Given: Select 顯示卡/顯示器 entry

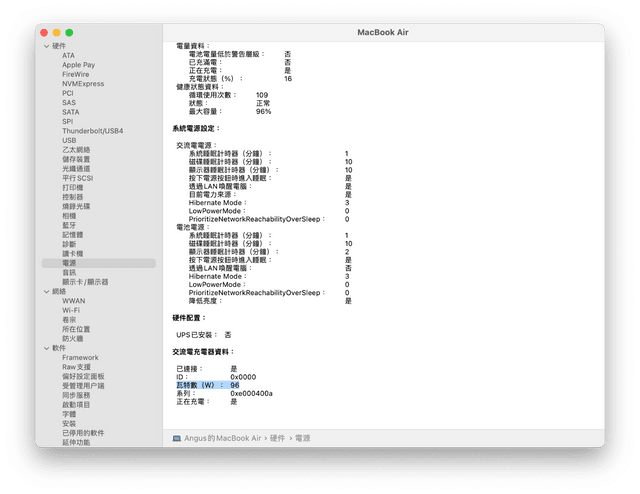Looking at the screenshot, I should click(85, 282).
